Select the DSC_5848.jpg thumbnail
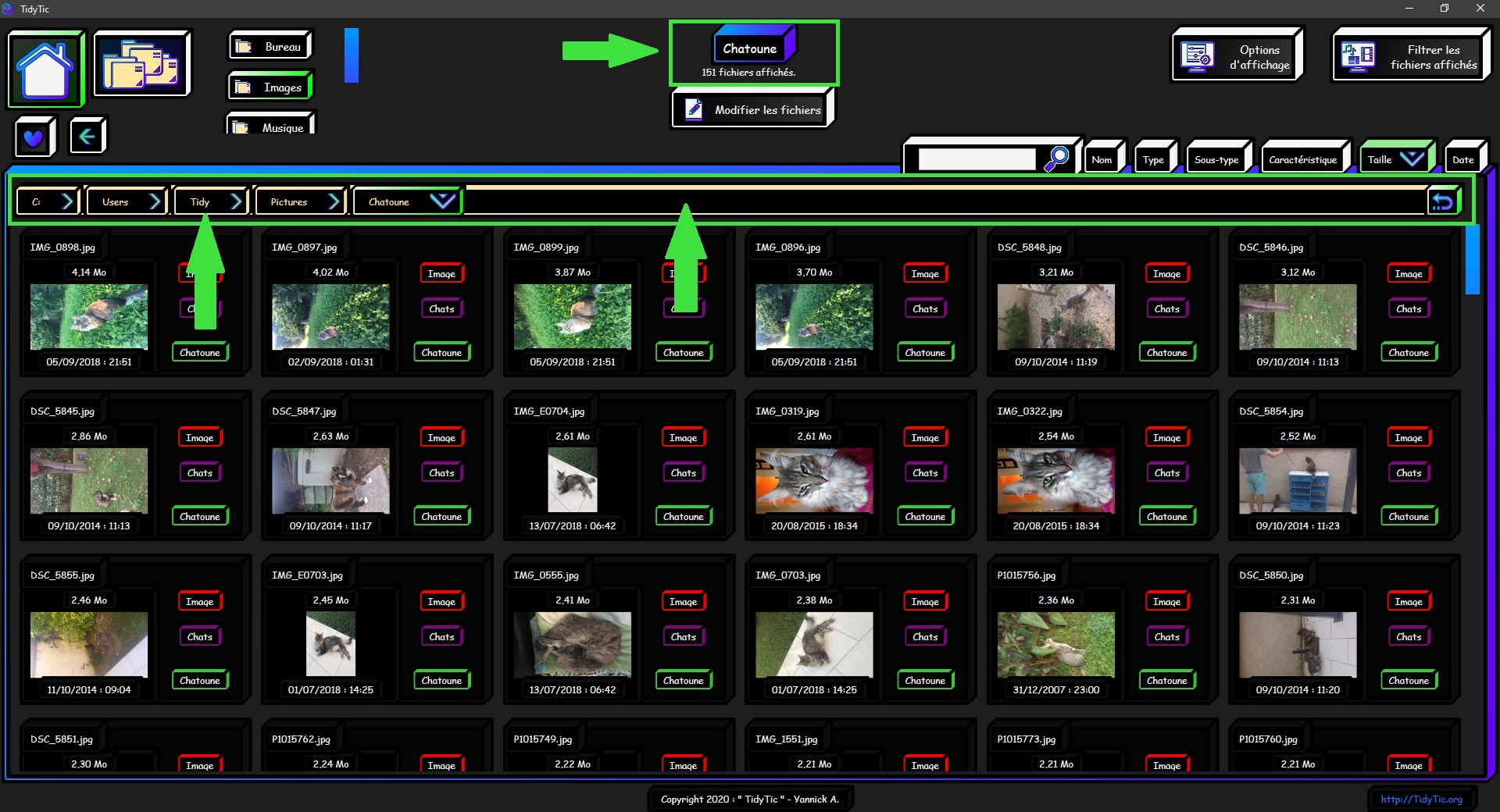The height and width of the screenshot is (812, 1500). [x=1056, y=316]
